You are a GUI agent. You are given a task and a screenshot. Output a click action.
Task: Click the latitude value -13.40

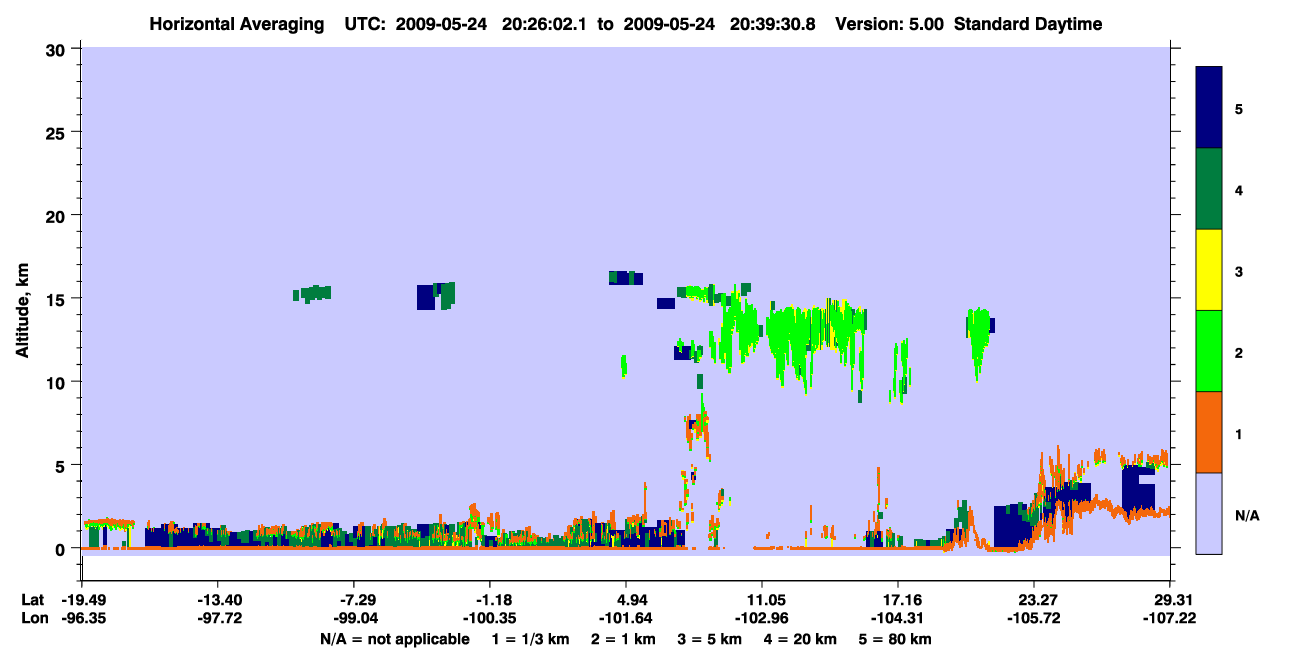pos(218,600)
